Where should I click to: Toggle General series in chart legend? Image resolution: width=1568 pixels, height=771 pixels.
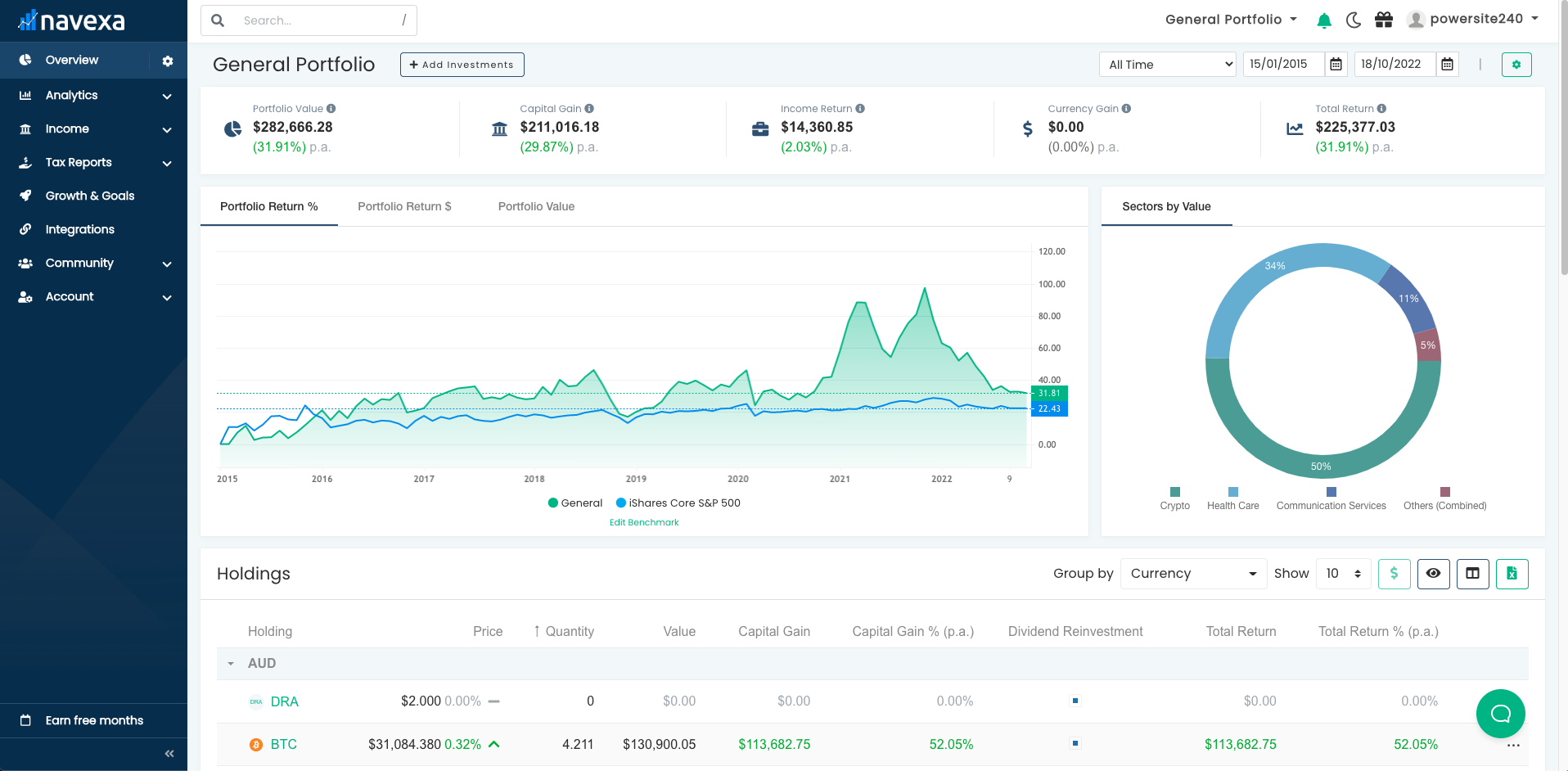pos(575,503)
